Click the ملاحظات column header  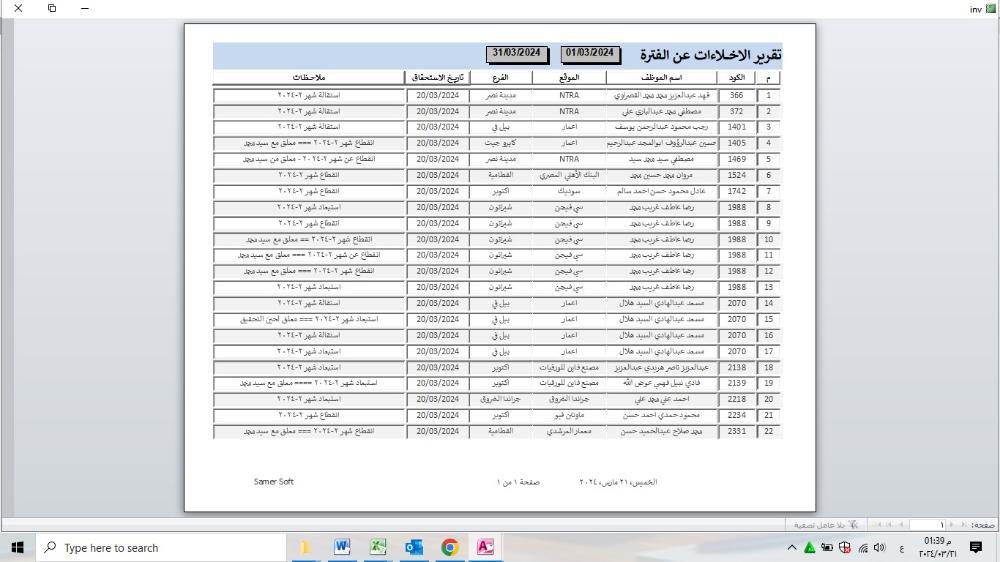[x=309, y=77]
